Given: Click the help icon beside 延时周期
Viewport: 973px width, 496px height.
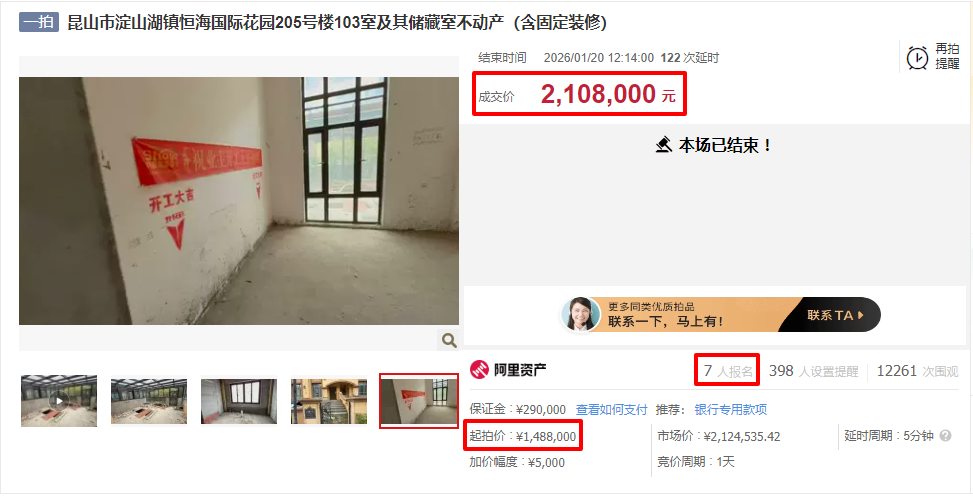Looking at the screenshot, I should [x=945, y=436].
